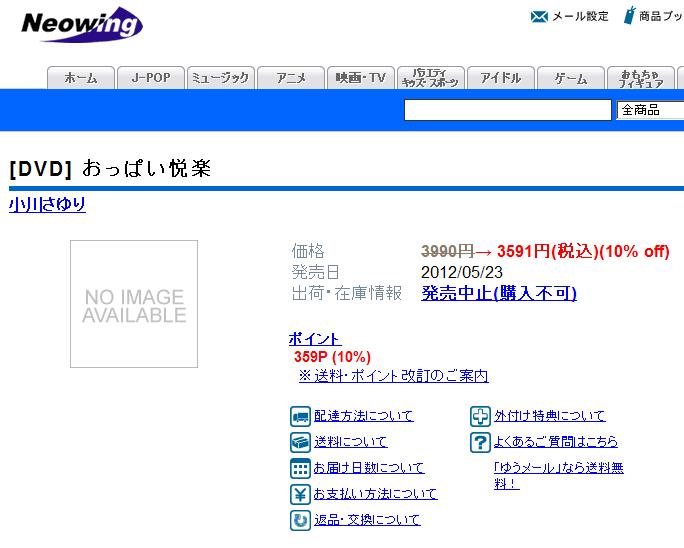The height and width of the screenshot is (548, 684).
Task: Open お届け日数について link
Action: [x=369, y=468]
